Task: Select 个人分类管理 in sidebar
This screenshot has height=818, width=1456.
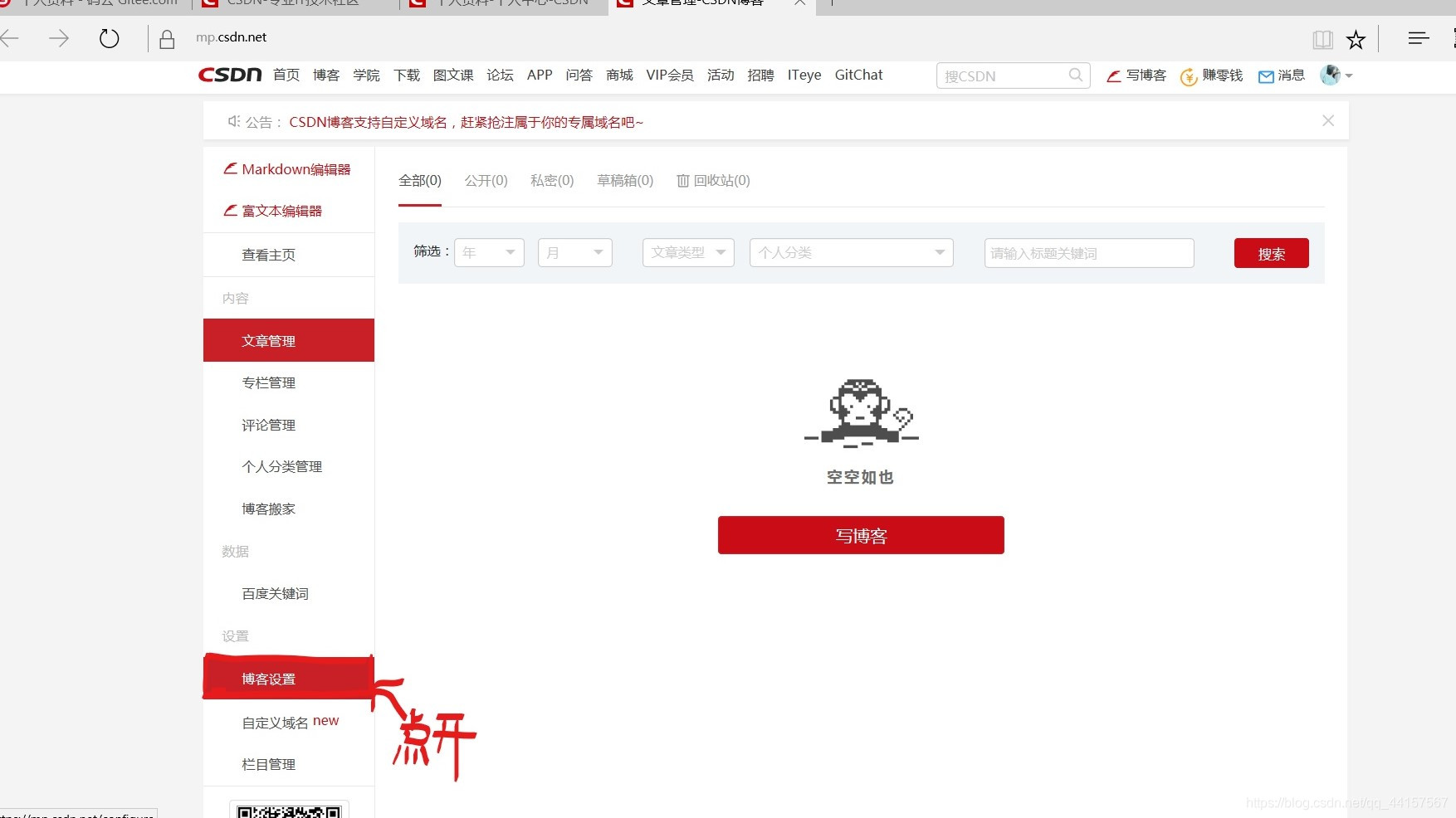Action: point(281,466)
